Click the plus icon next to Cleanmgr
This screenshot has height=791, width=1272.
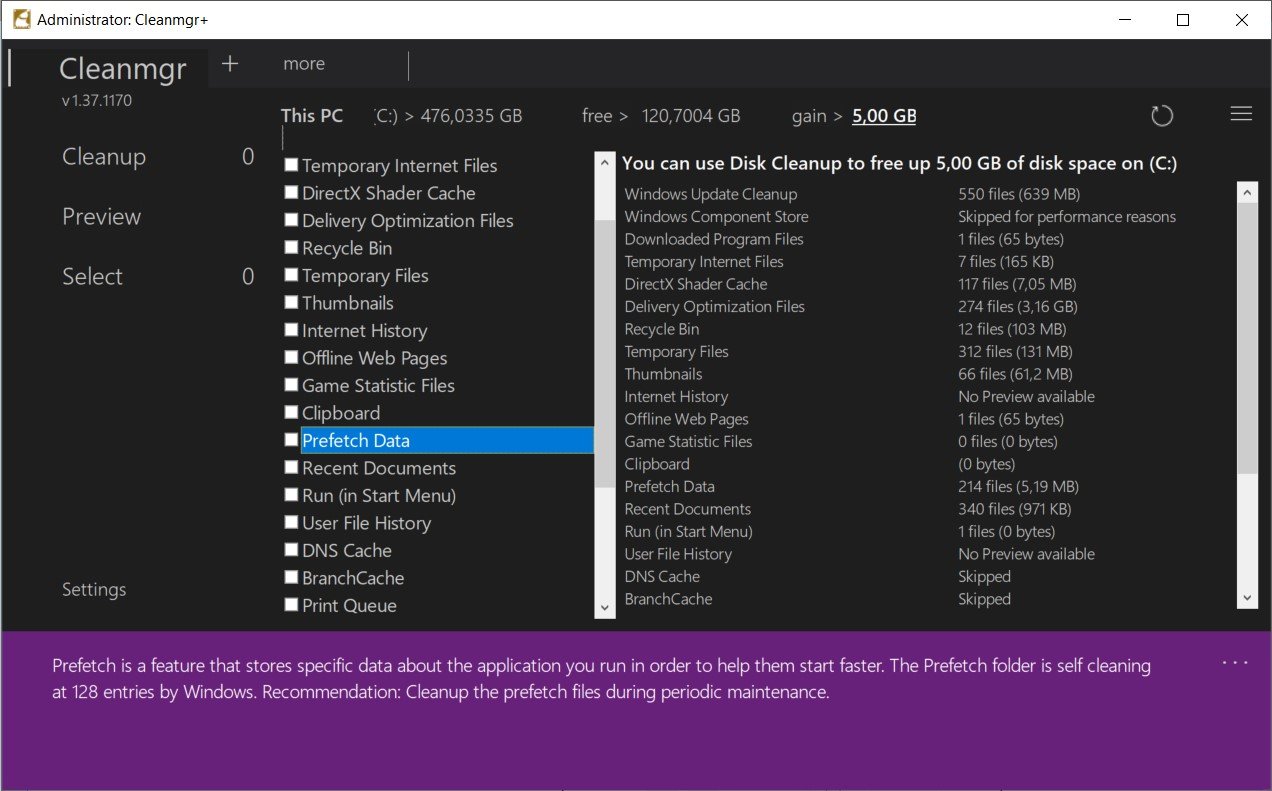click(230, 63)
